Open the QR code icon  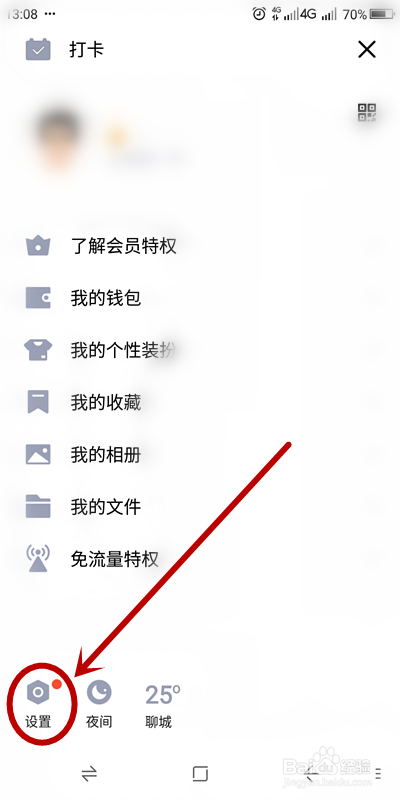(367, 112)
